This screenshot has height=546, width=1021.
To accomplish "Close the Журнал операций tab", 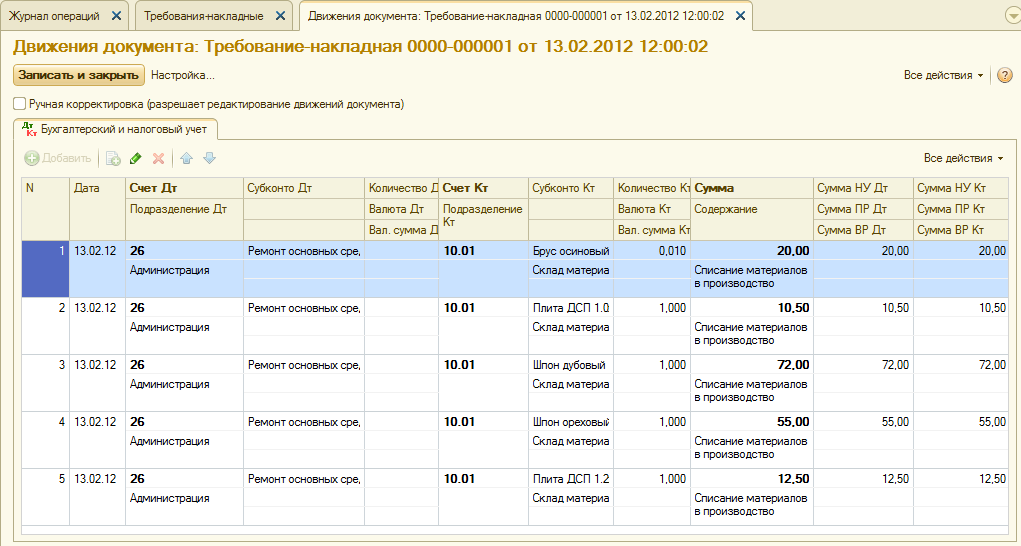I will coord(116,16).
